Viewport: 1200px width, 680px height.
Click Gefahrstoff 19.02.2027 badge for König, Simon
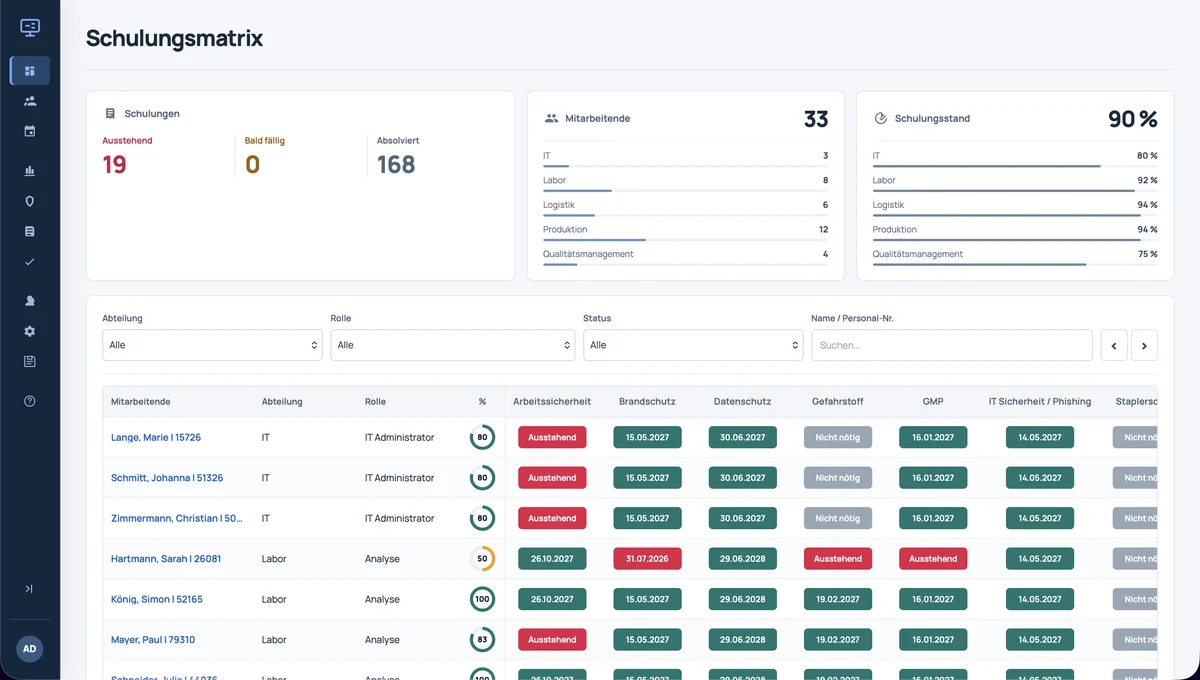(x=838, y=599)
